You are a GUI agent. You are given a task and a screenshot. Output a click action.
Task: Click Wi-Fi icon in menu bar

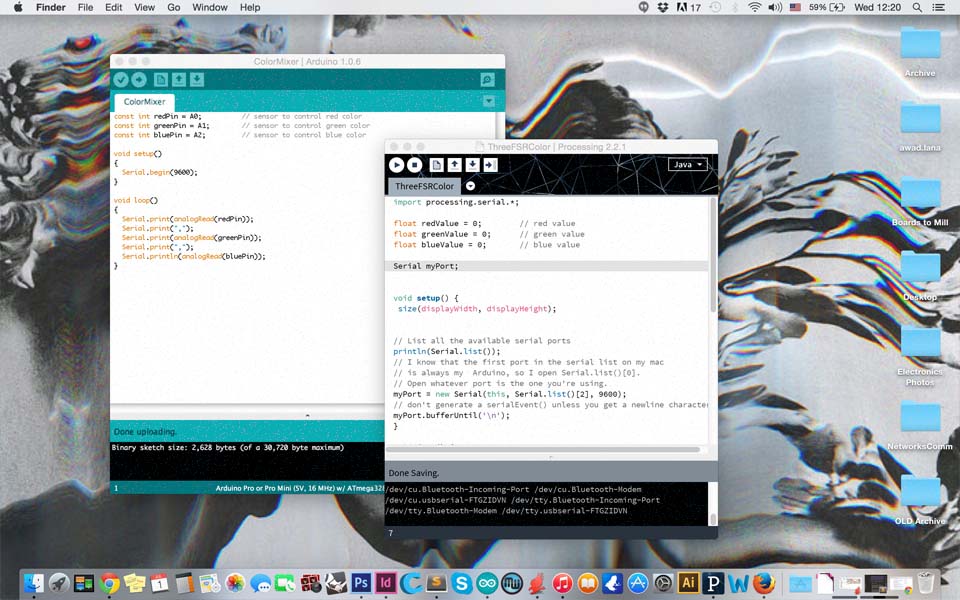click(x=755, y=7)
